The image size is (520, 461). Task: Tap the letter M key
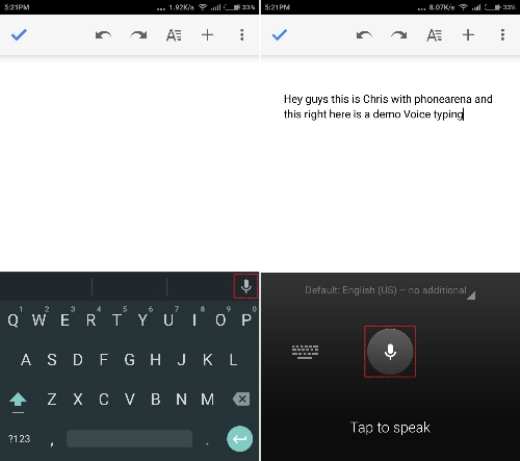(x=207, y=399)
